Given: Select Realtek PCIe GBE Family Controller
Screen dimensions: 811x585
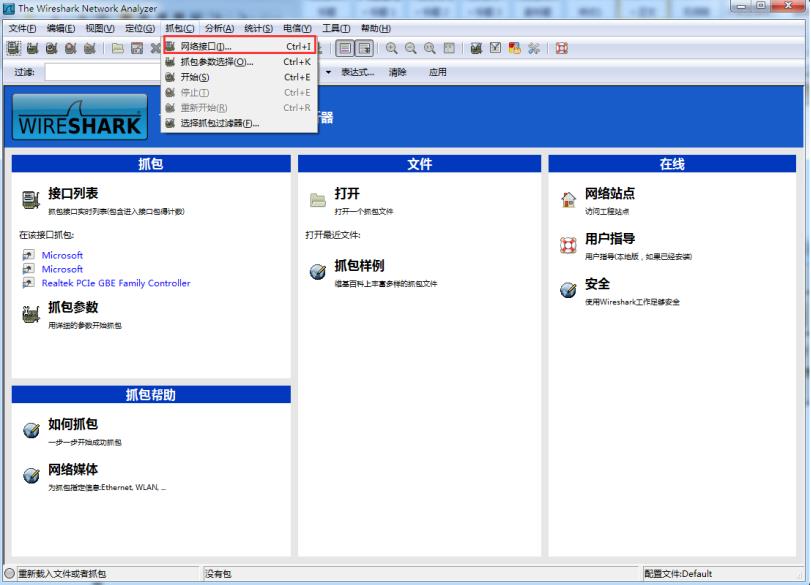Looking at the screenshot, I should [116, 283].
